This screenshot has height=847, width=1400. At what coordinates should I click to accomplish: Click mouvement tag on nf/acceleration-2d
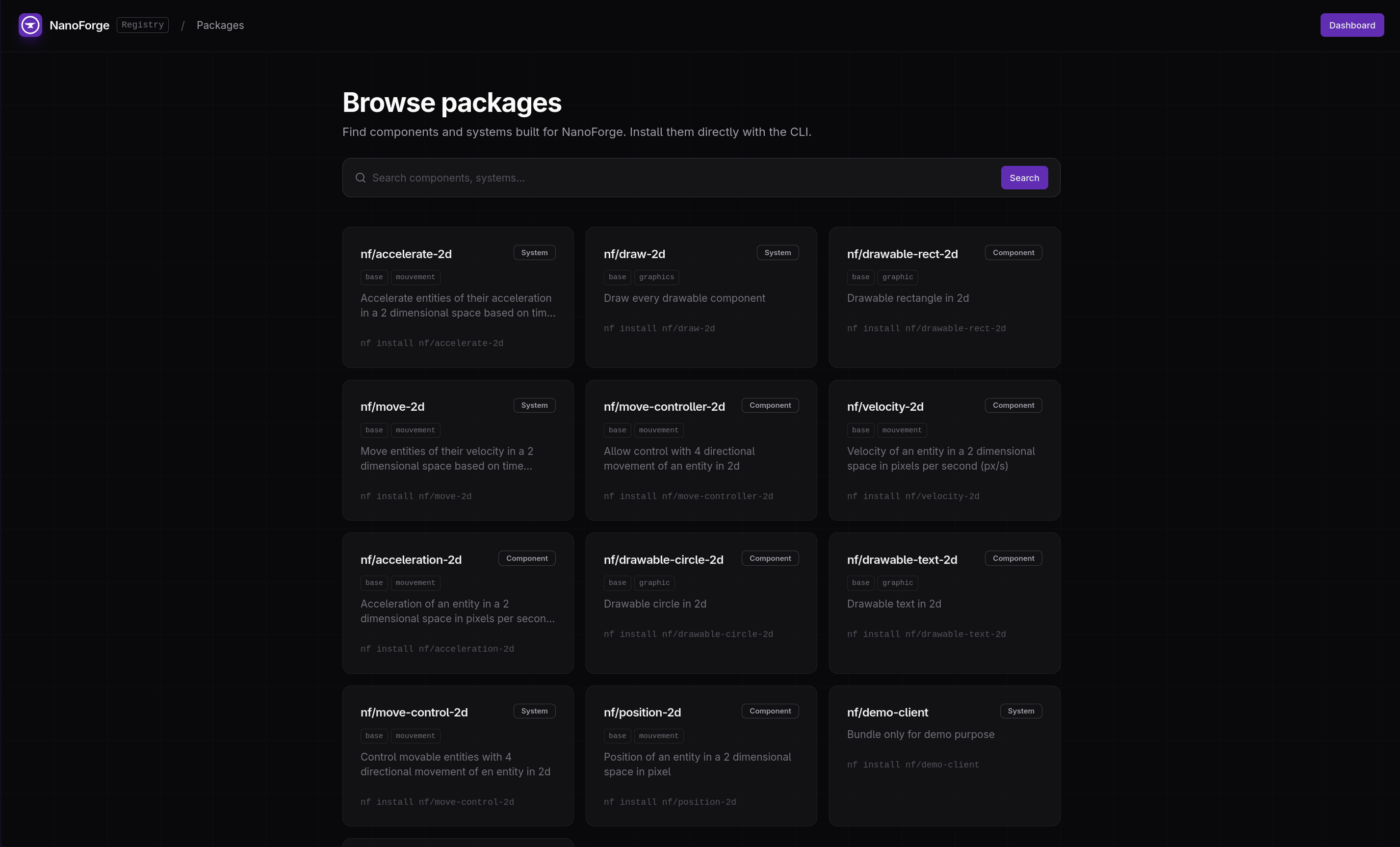coord(415,583)
